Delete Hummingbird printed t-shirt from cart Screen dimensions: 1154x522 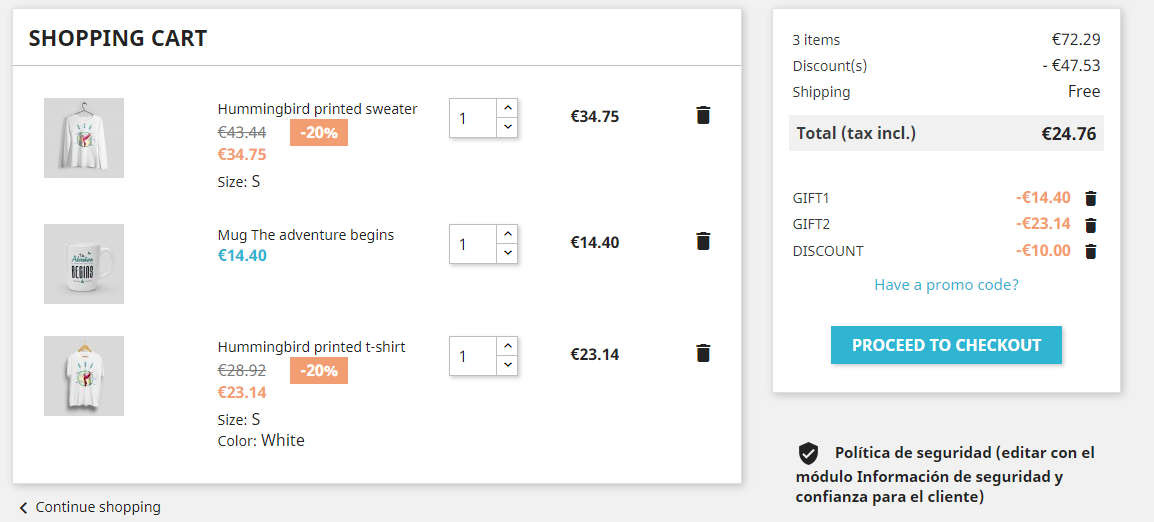tap(703, 353)
